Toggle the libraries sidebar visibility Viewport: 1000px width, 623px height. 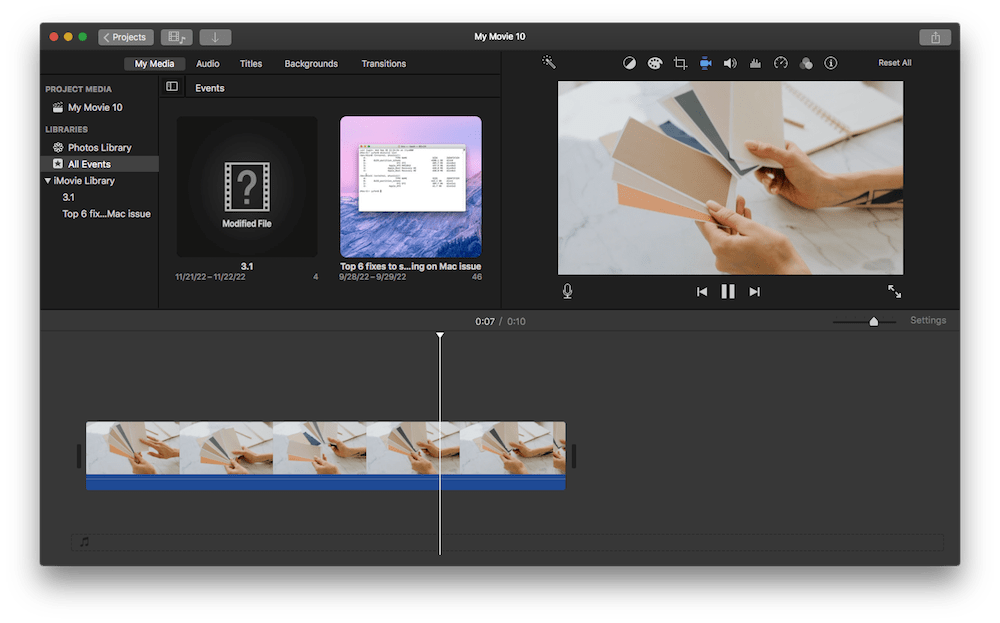click(172, 87)
